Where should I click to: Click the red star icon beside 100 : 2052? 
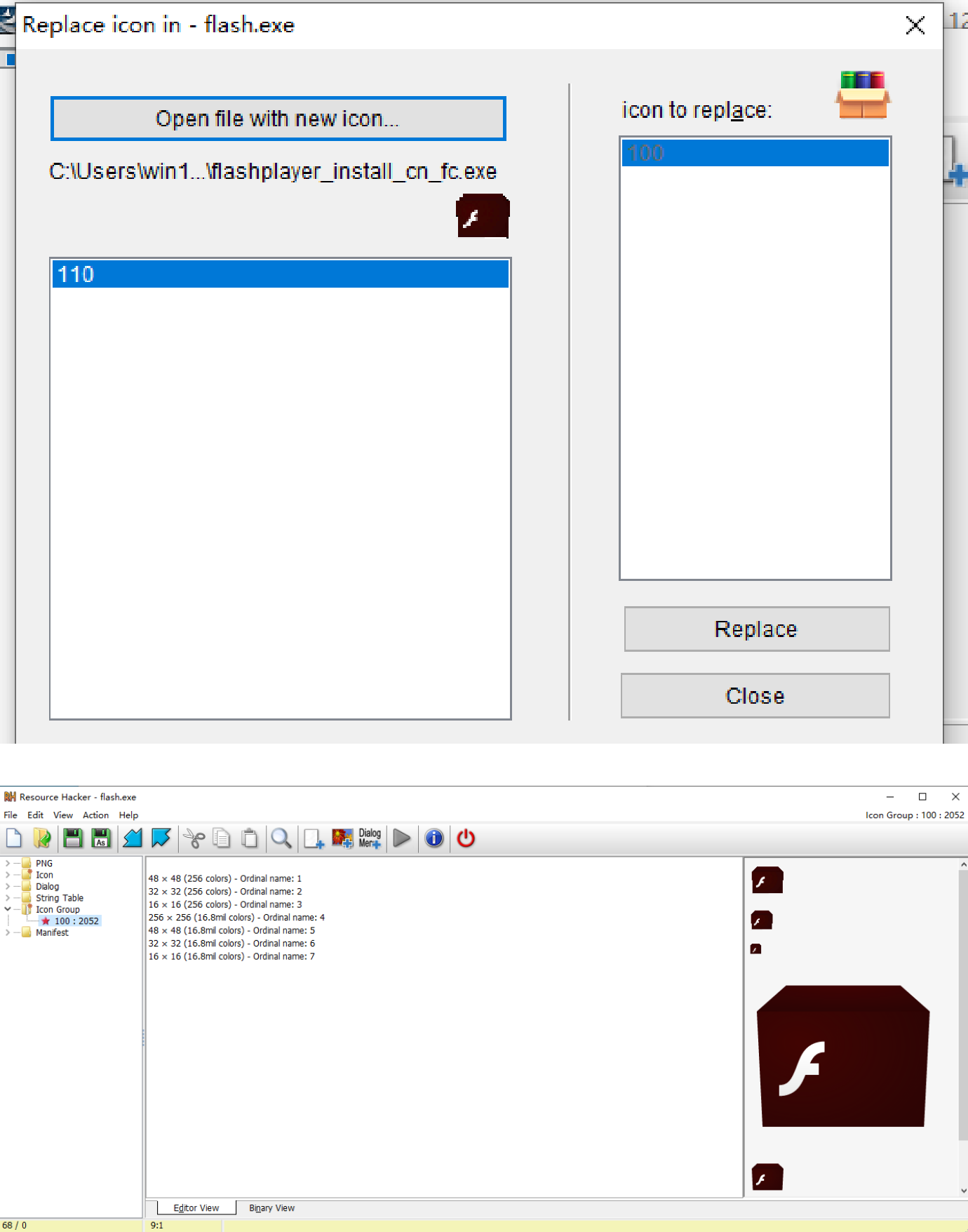pos(46,921)
